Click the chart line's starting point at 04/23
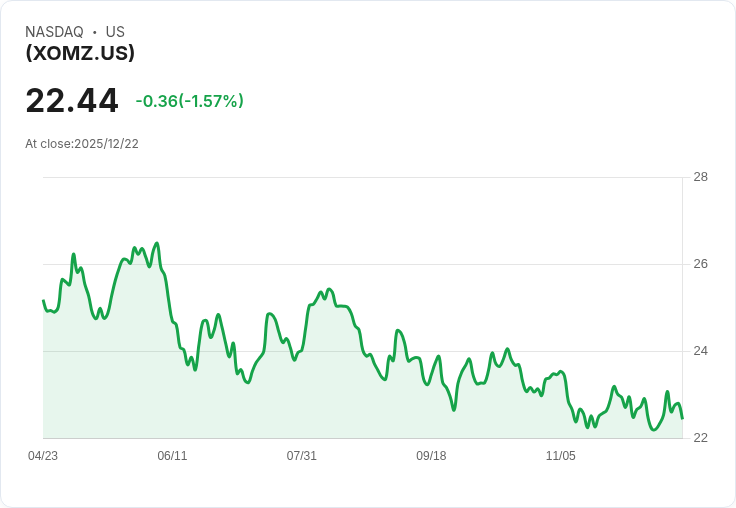The image size is (736, 508). click(x=43, y=300)
